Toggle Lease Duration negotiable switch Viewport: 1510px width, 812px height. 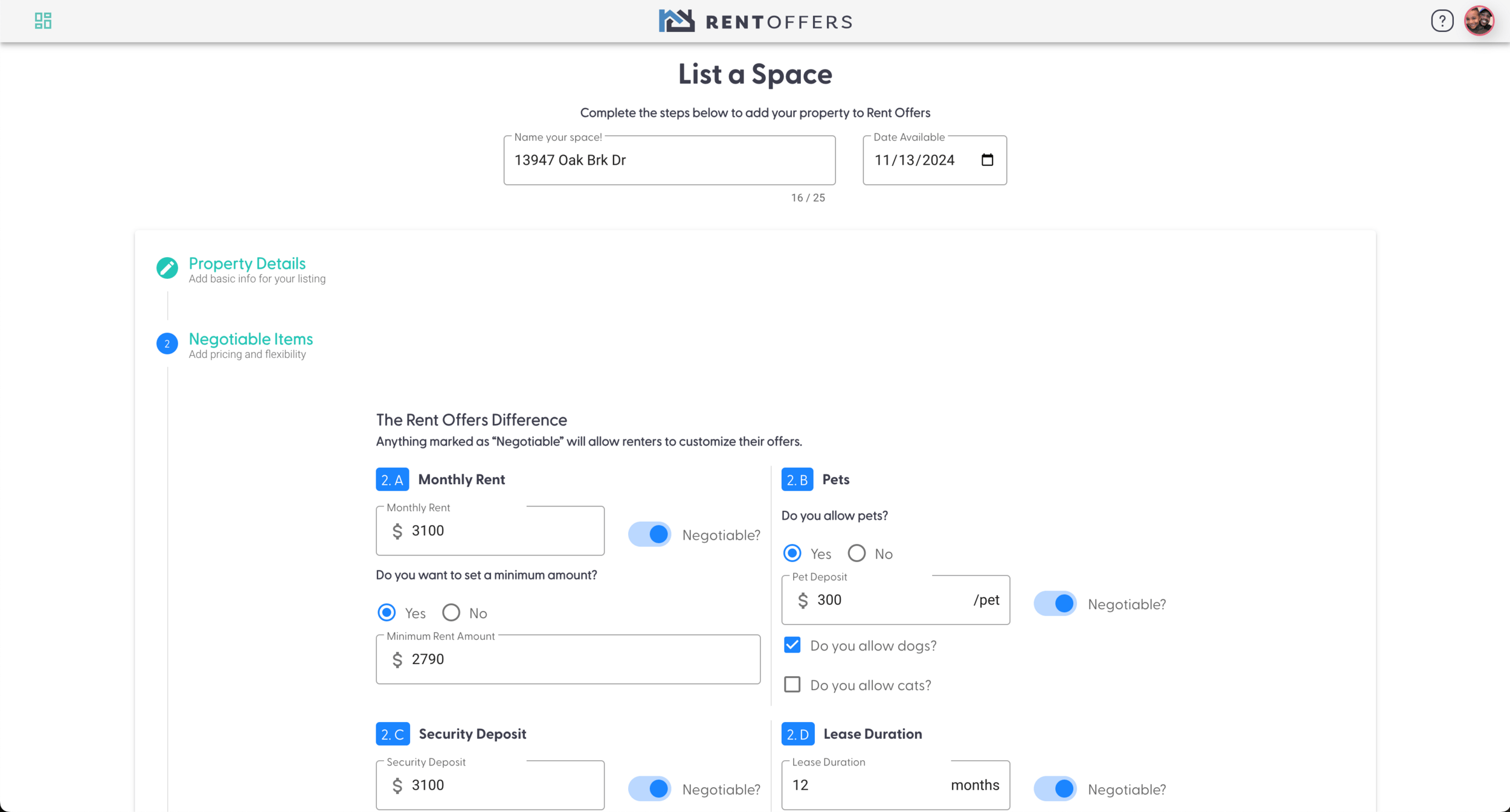[1055, 788]
